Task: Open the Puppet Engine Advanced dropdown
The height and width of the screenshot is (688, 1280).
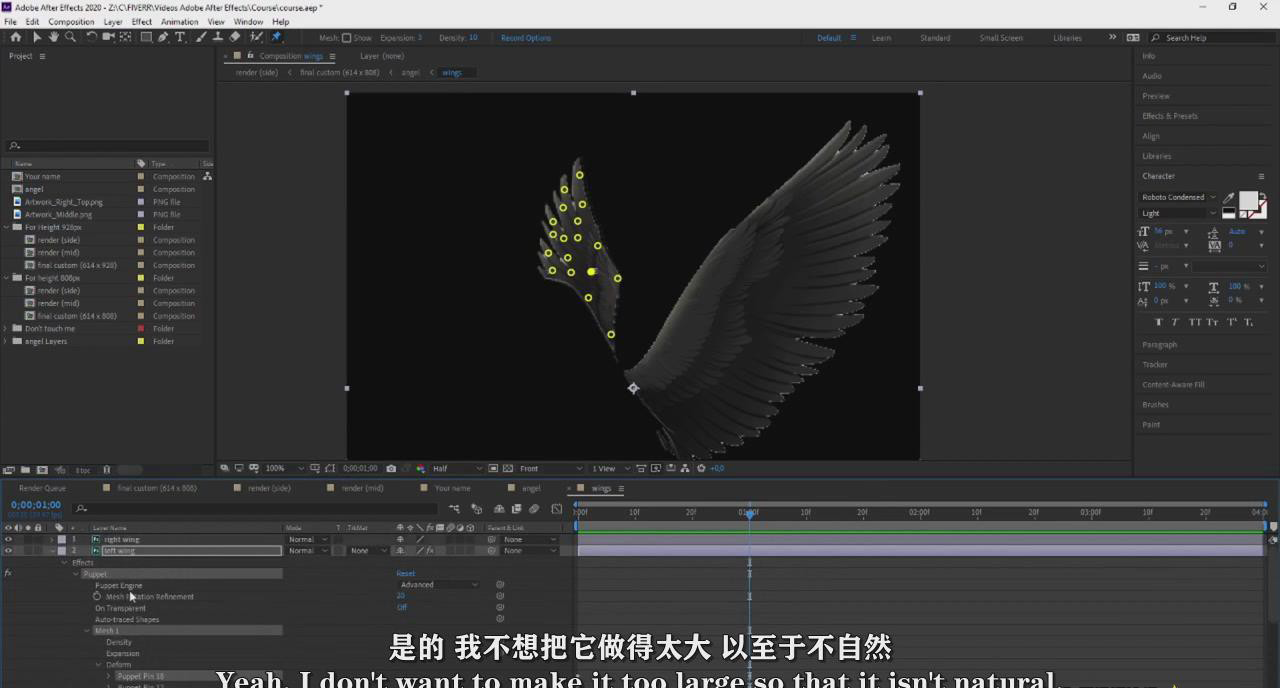Action: coord(438,585)
